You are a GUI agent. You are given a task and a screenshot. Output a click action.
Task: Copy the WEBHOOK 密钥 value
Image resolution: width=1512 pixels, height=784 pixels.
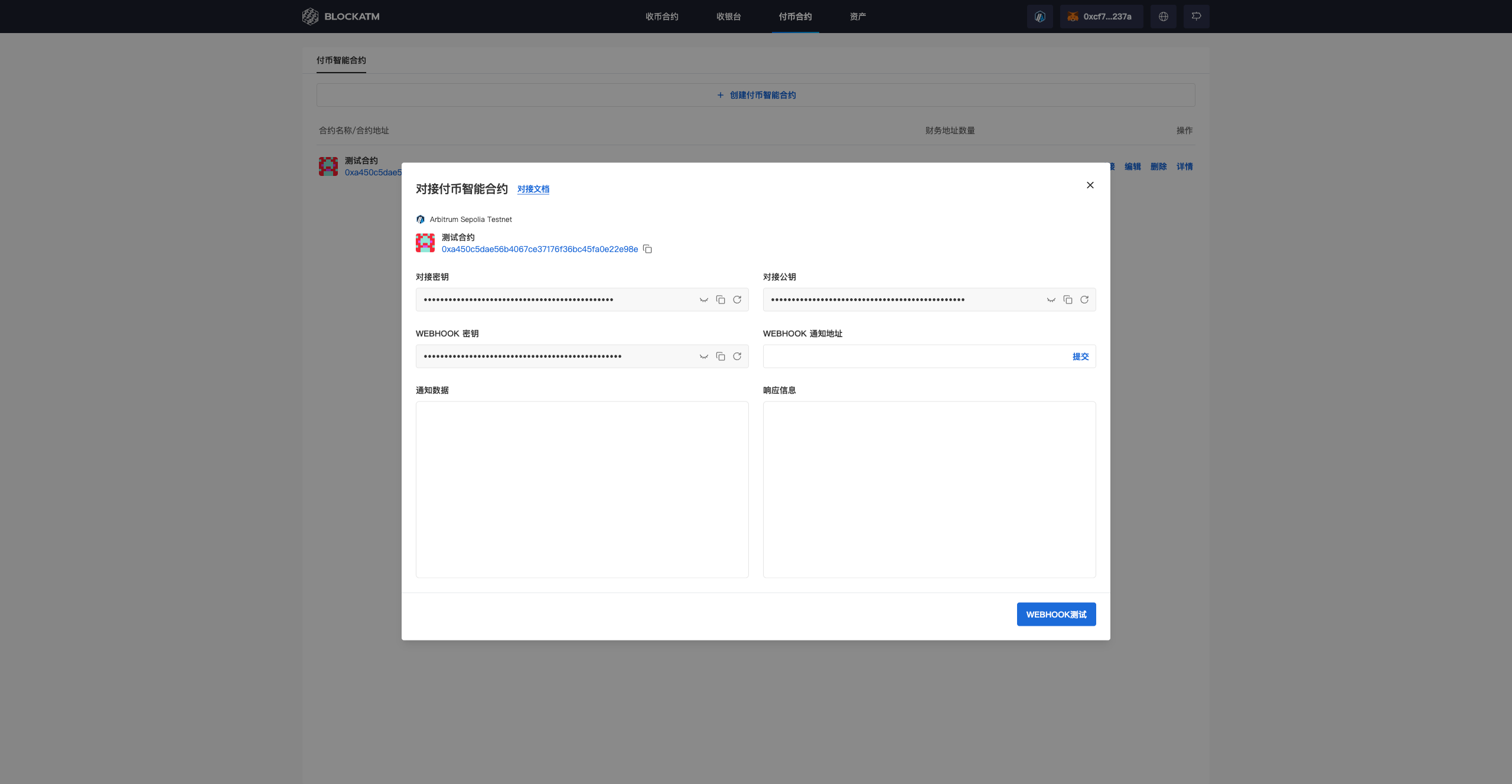(721, 357)
